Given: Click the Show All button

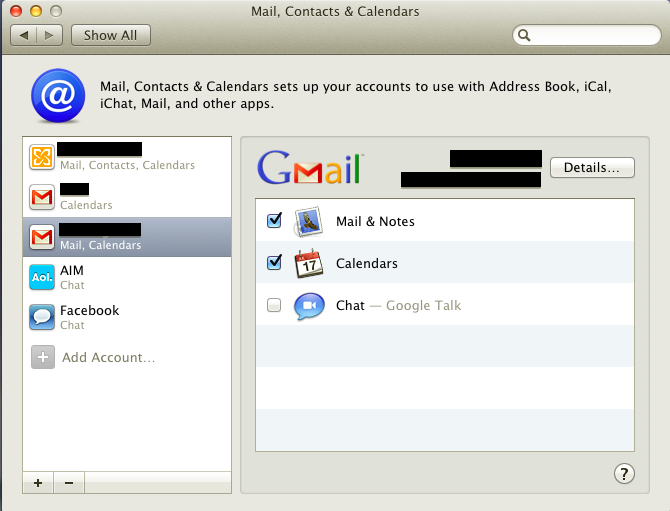Looking at the screenshot, I should coord(111,35).
